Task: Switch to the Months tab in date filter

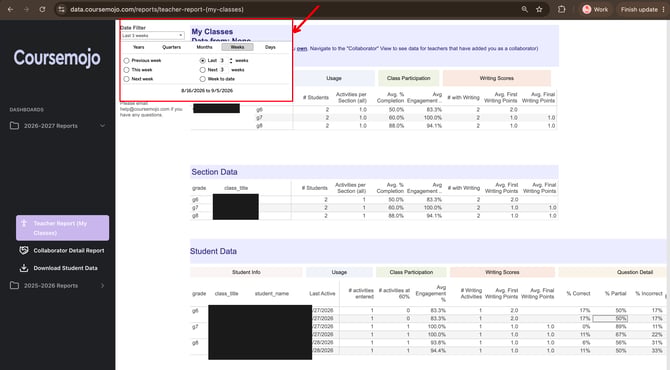Action: pos(204,47)
